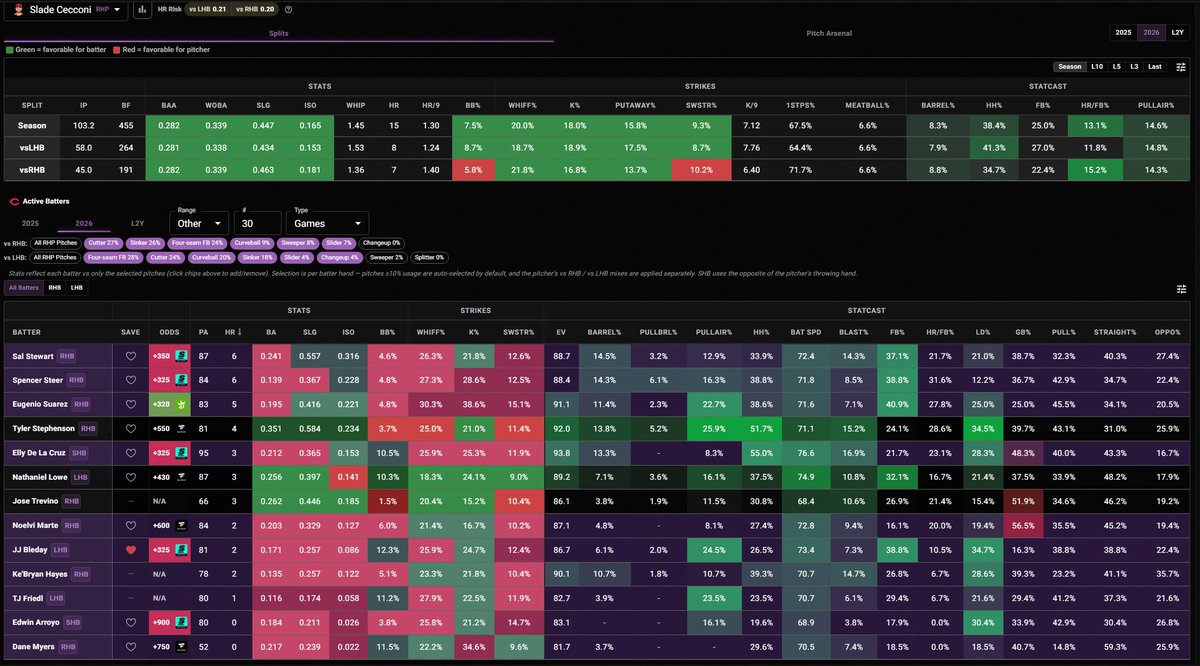Click sportsbook logo in Dane Myers' odds
The image size is (1200, 666).
182,647
